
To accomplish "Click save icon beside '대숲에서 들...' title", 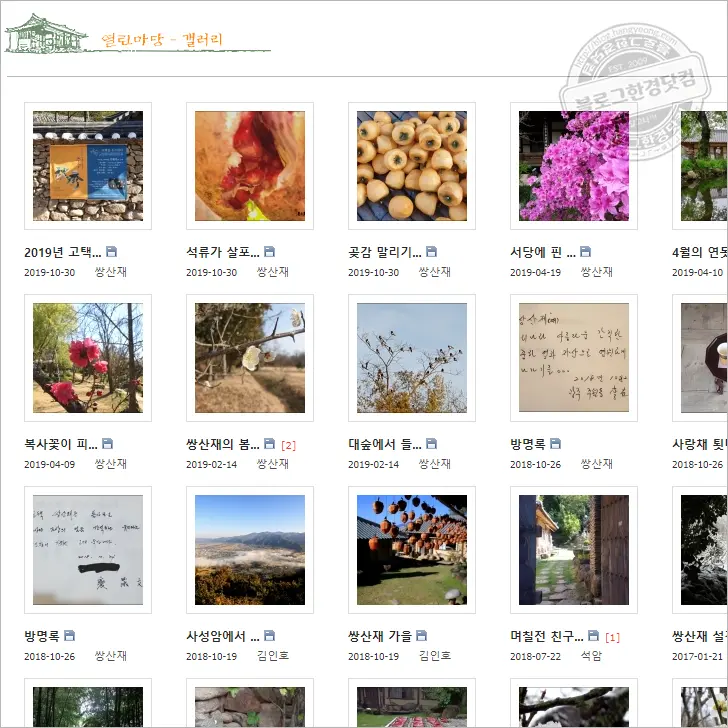I will [x=431, y=443].
